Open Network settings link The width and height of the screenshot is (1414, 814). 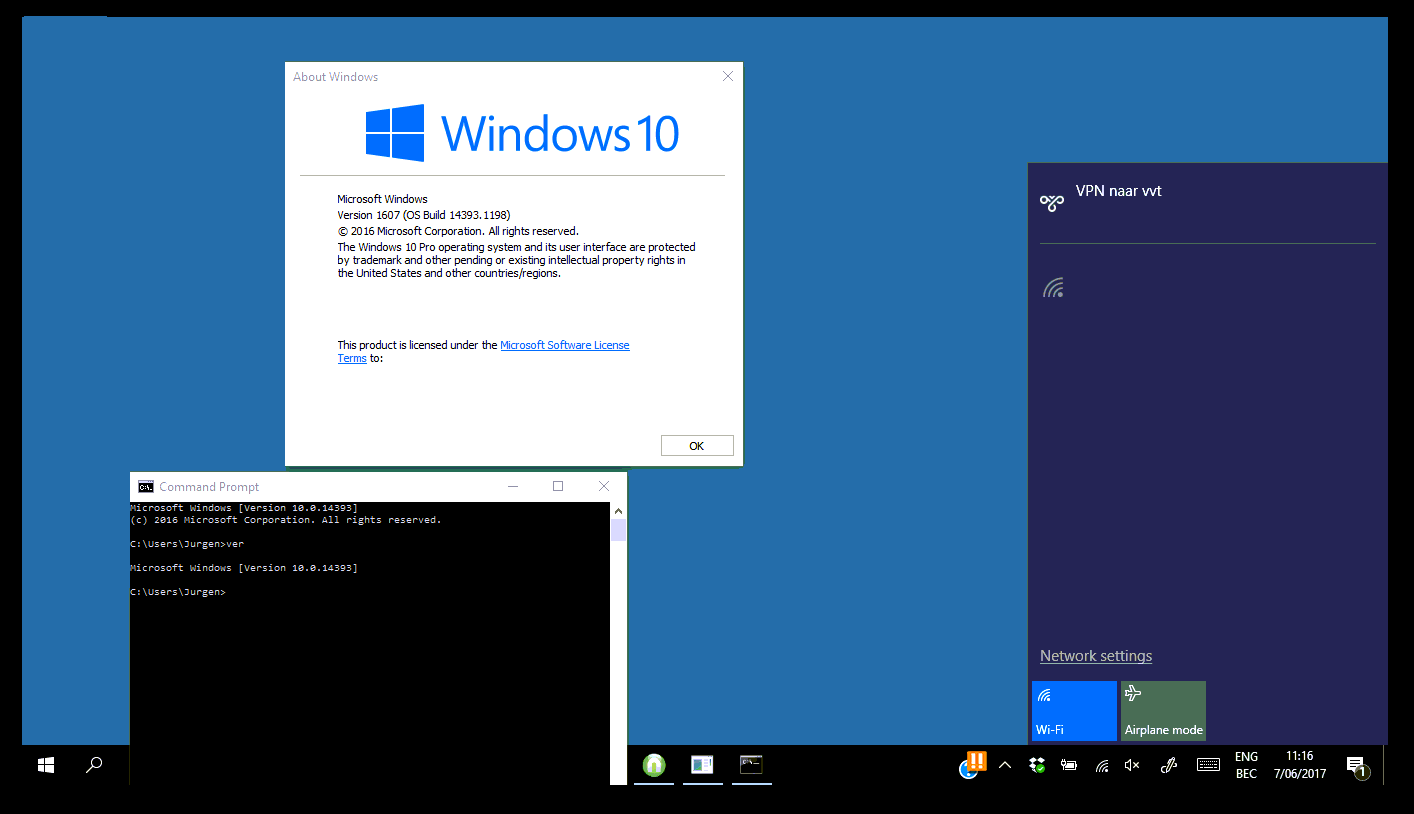click(x=1096, y=656)
